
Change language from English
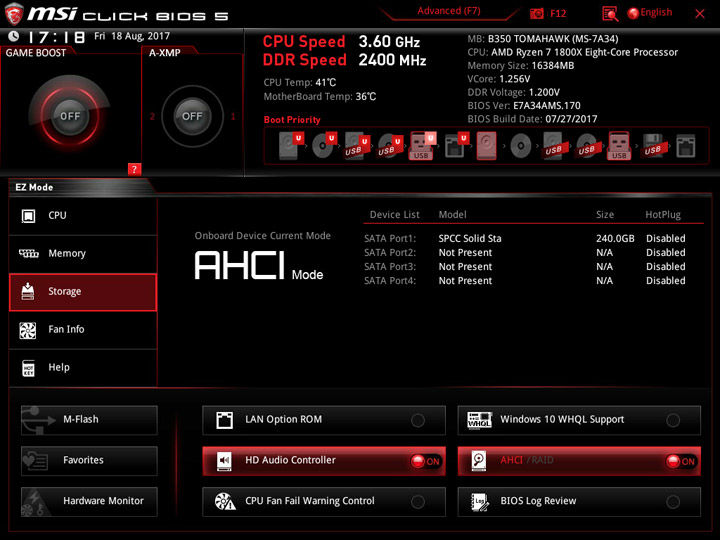click(x=650, y=13)
